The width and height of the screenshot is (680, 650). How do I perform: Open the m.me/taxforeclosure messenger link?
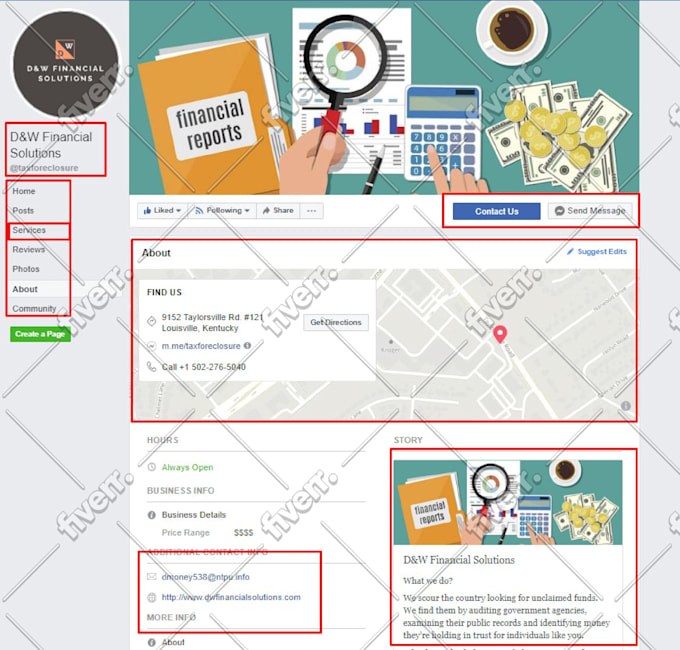pos(201,346)
